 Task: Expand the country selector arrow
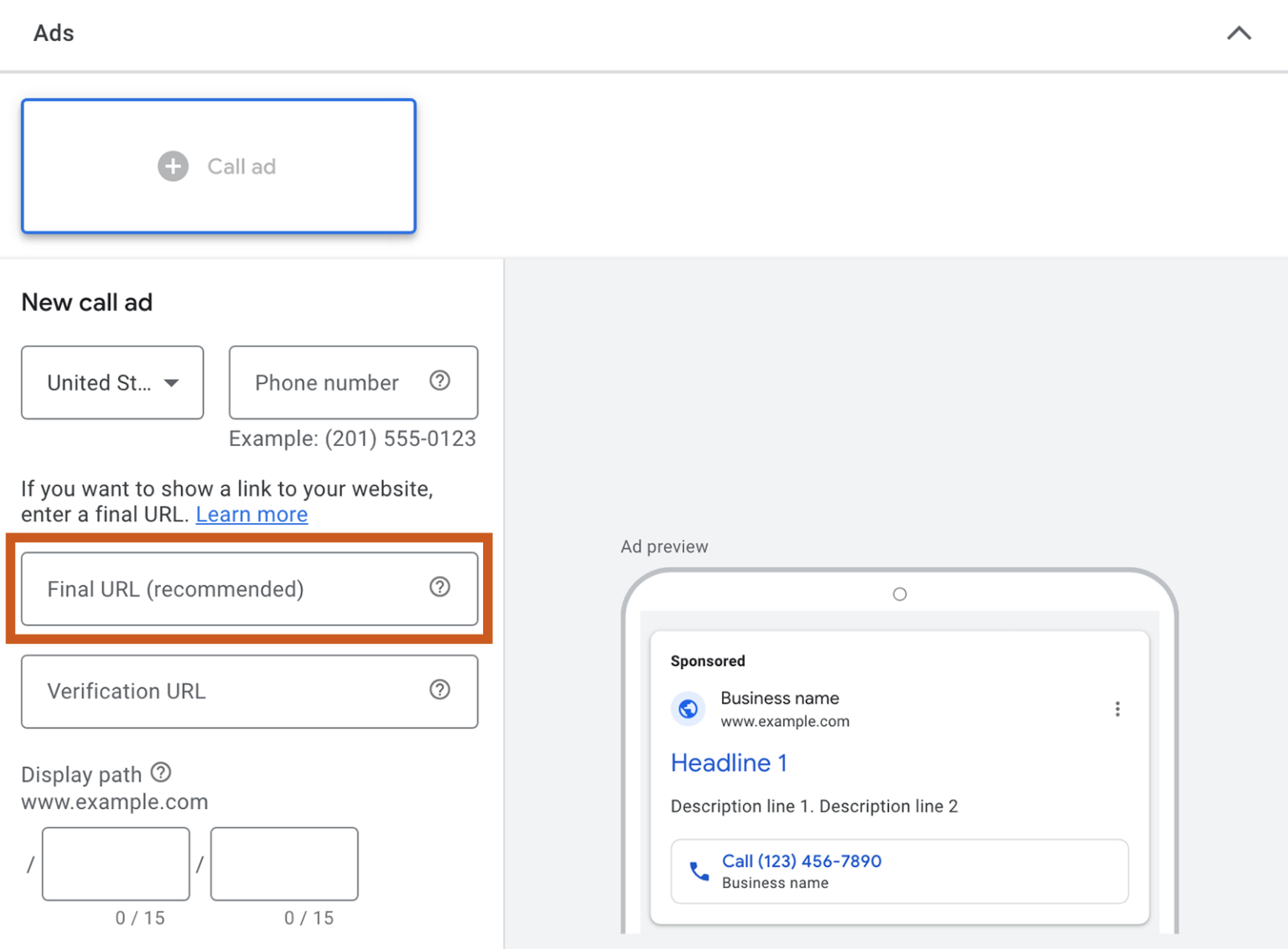click(172, 382)
